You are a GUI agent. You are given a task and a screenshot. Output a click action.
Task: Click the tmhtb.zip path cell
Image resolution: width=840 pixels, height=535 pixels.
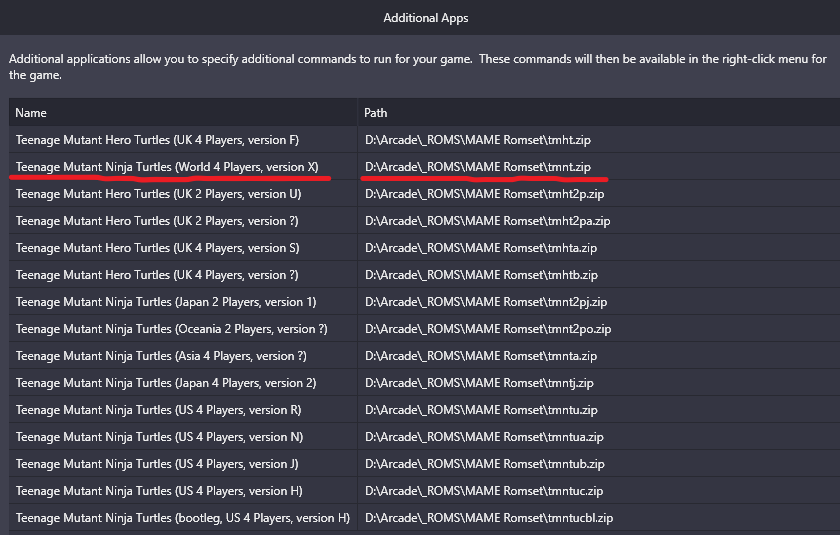pyautogui.click(x=599, y=275)
